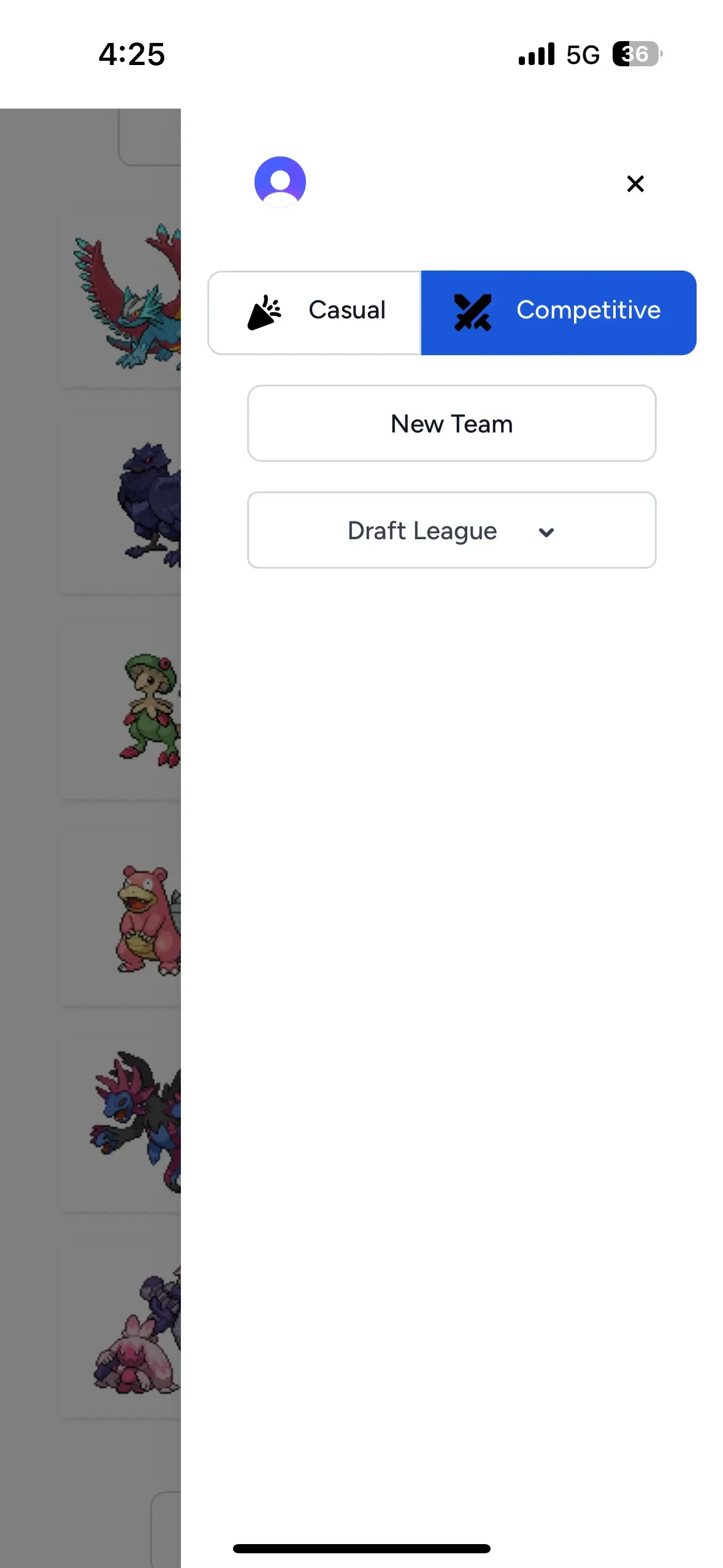Click the party popper Casual icon

(264, 312)
